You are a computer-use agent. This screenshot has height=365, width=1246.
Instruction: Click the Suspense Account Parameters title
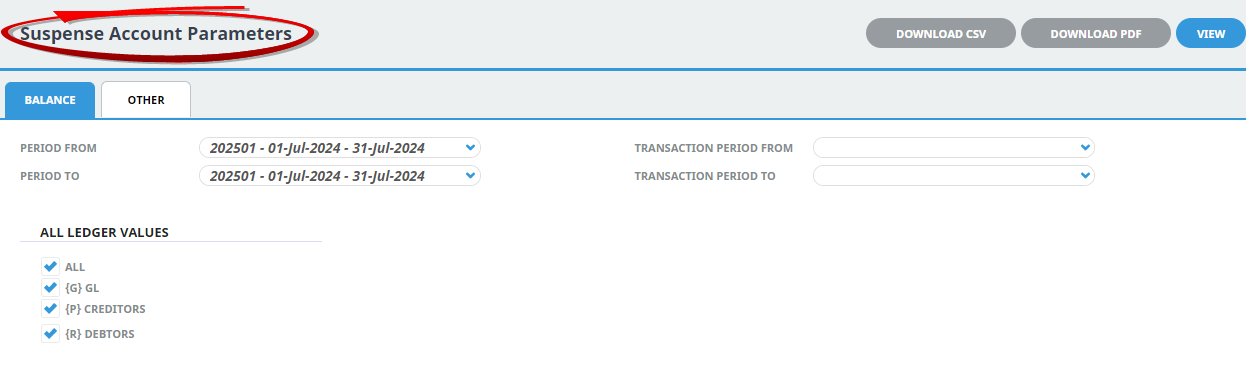point(156,34)
